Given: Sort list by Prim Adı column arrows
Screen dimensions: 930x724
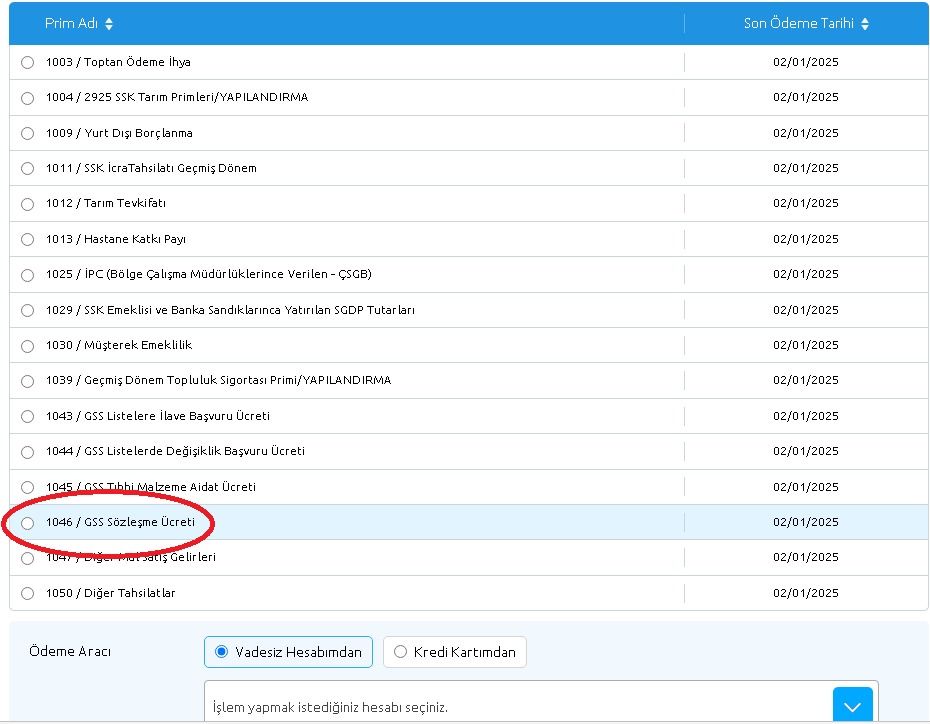Looking at the screenshot, I should [109, 24].
